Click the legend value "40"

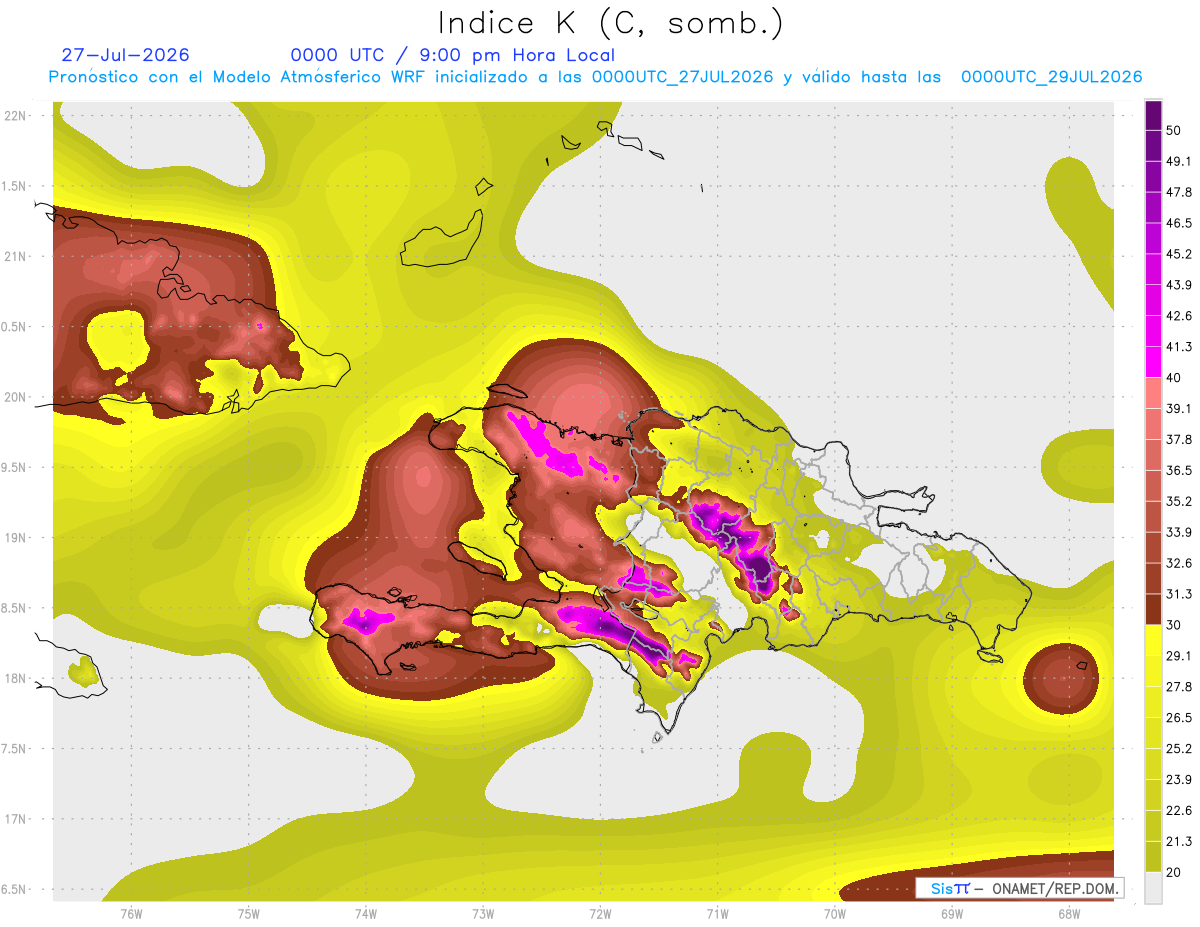[x=1174, y=378]
